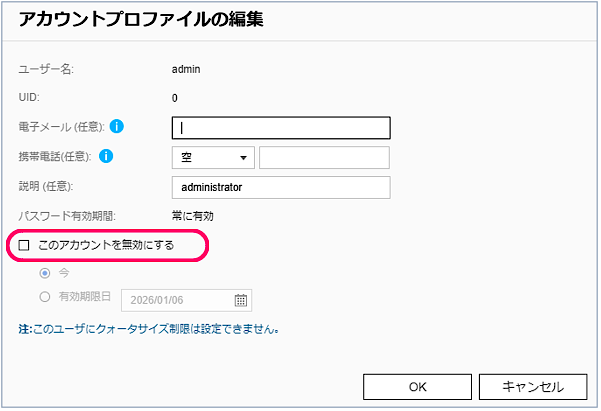Click the info icon beside 携帯電話
Image resolution: width=601 pixels, height=411 pixels.
[x=107, y=157]
